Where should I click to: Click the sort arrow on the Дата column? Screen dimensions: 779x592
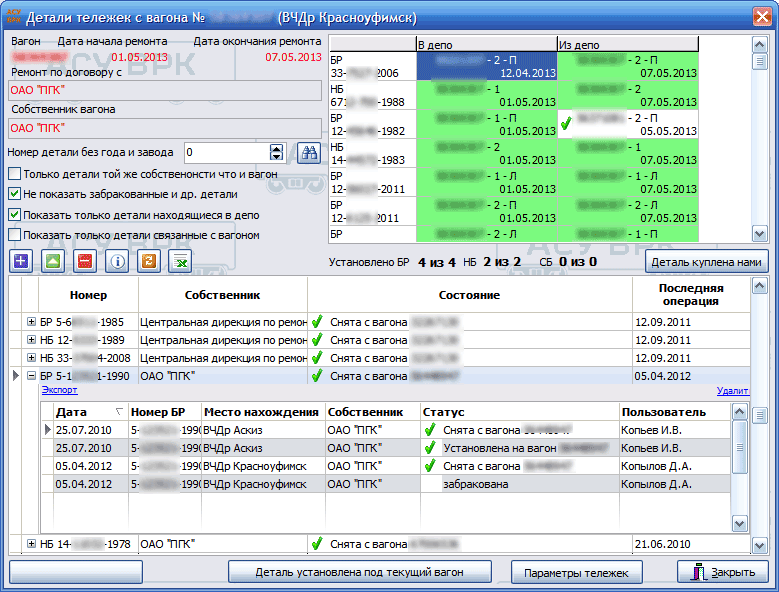119,412
